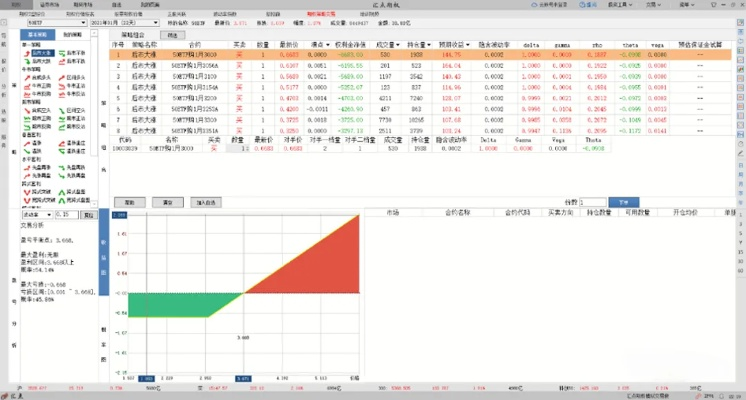Click the 加入自选 button
The height and width of the screenshot is (400, 746).
click(206, 202)
